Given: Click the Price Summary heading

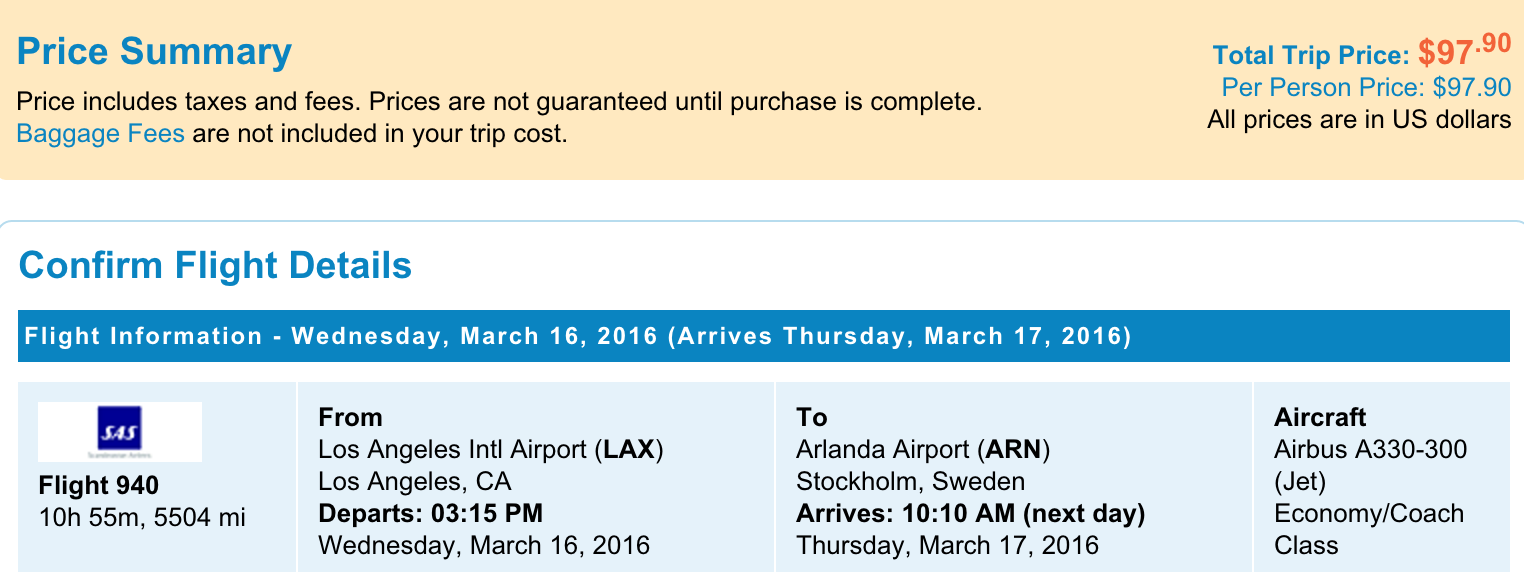Looking at the screenshot, I should tap(154, 52).
